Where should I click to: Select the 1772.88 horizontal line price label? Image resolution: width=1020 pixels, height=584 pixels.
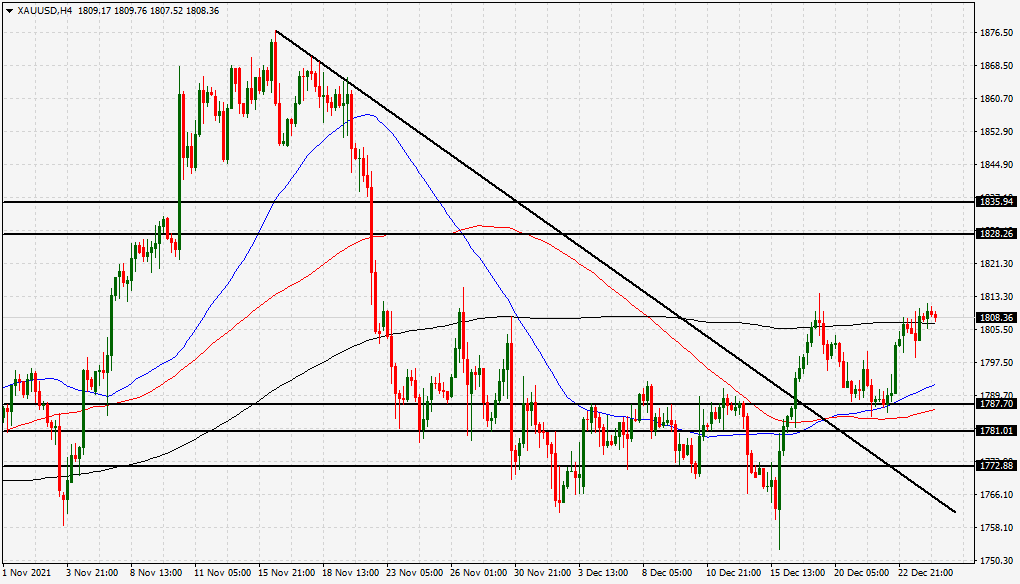pos(997,466)
